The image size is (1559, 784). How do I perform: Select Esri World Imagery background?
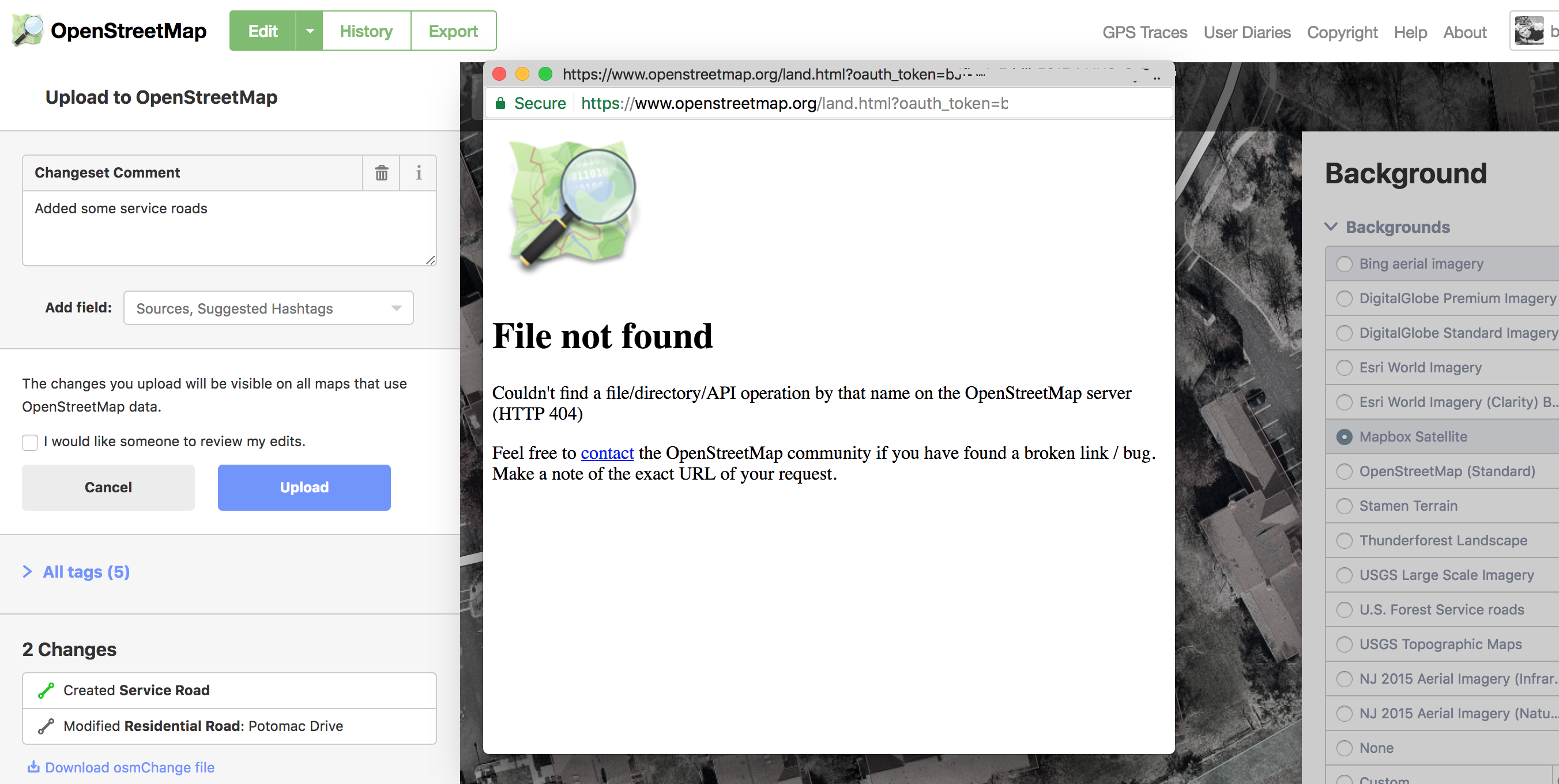coord(1442,367)
